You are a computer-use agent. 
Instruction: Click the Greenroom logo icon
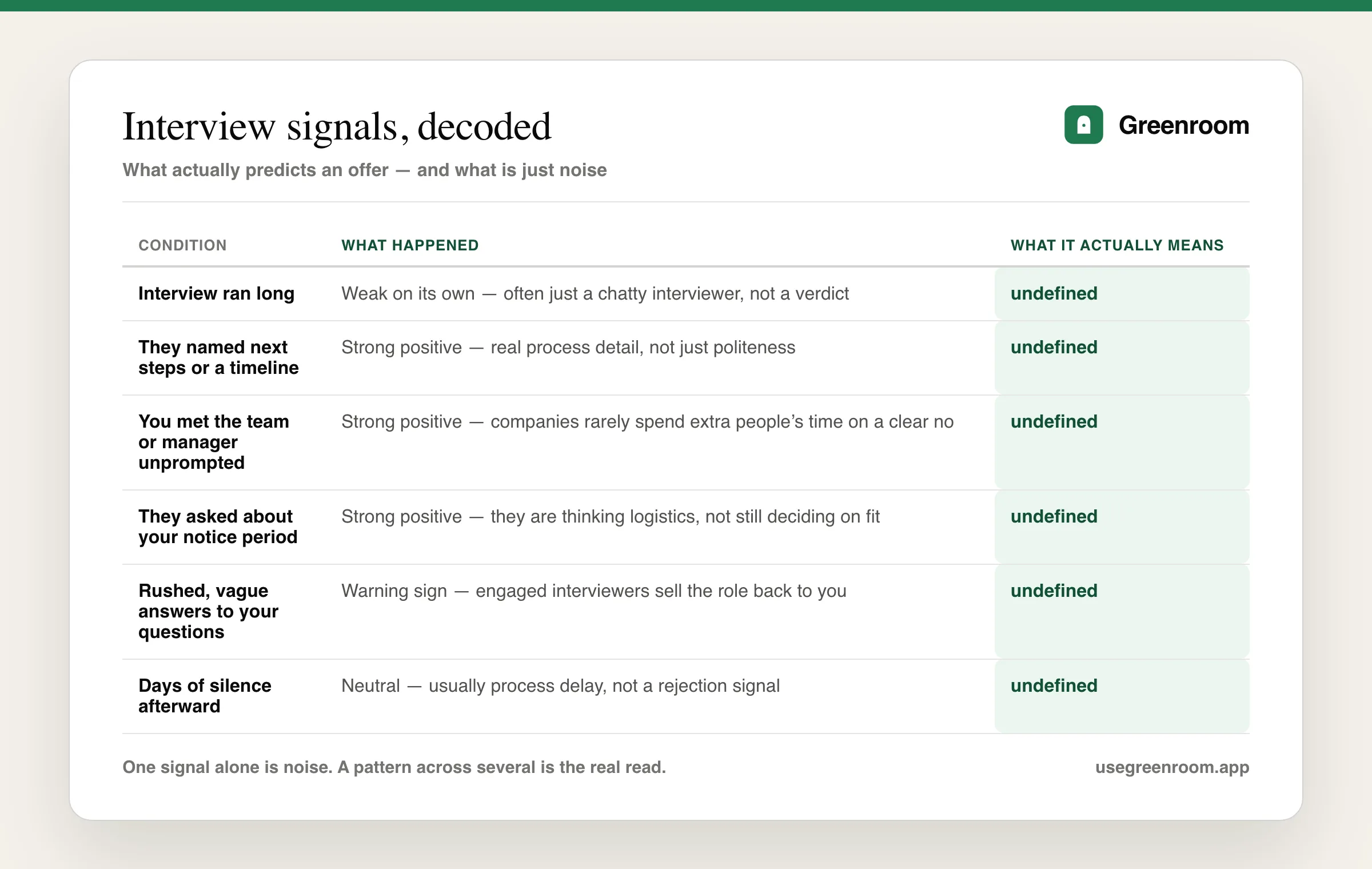point(1083,125)
